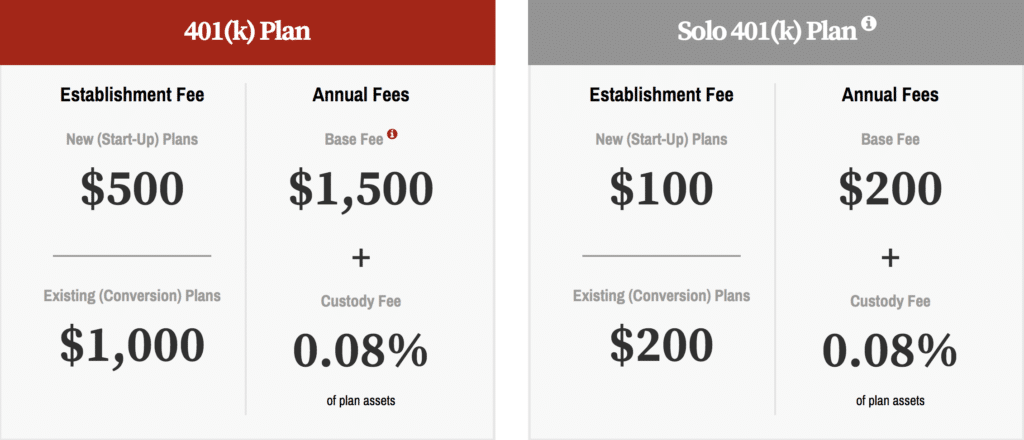This screenshot has width=1024, height=440.
Task: Click plus sign between Solo annual fees
Action: [890, 259]
